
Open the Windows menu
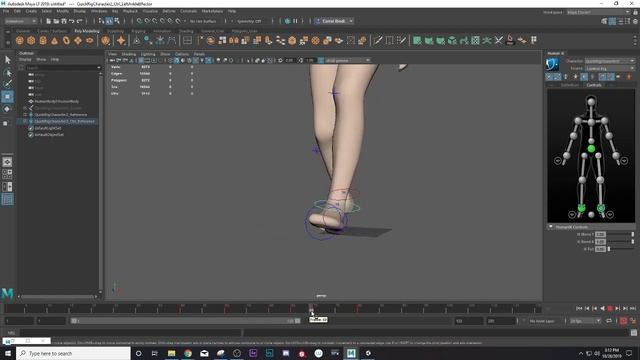click(x=98, y=11)
